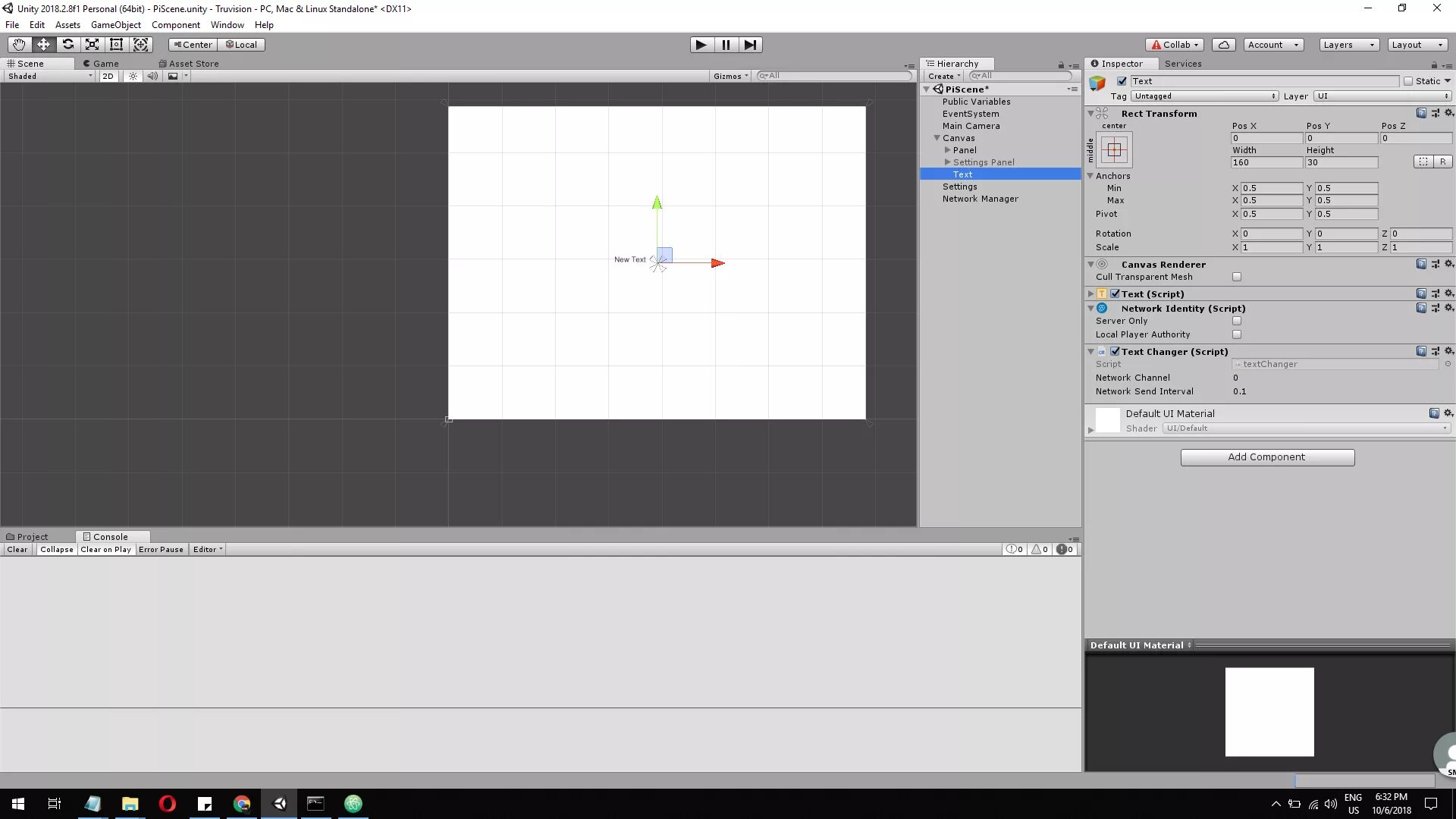Expand Text Script component

(x=1090, y=293)
